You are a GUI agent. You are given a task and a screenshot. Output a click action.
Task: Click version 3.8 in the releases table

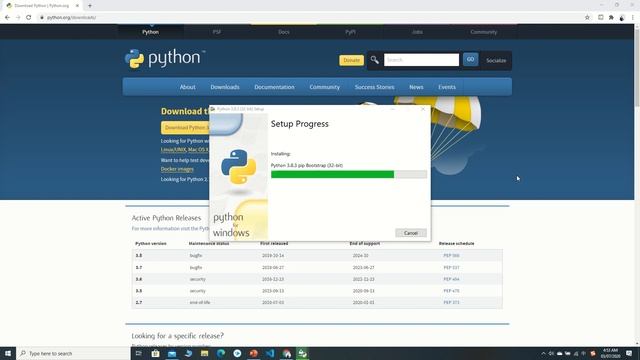click(x=139, y=256)
